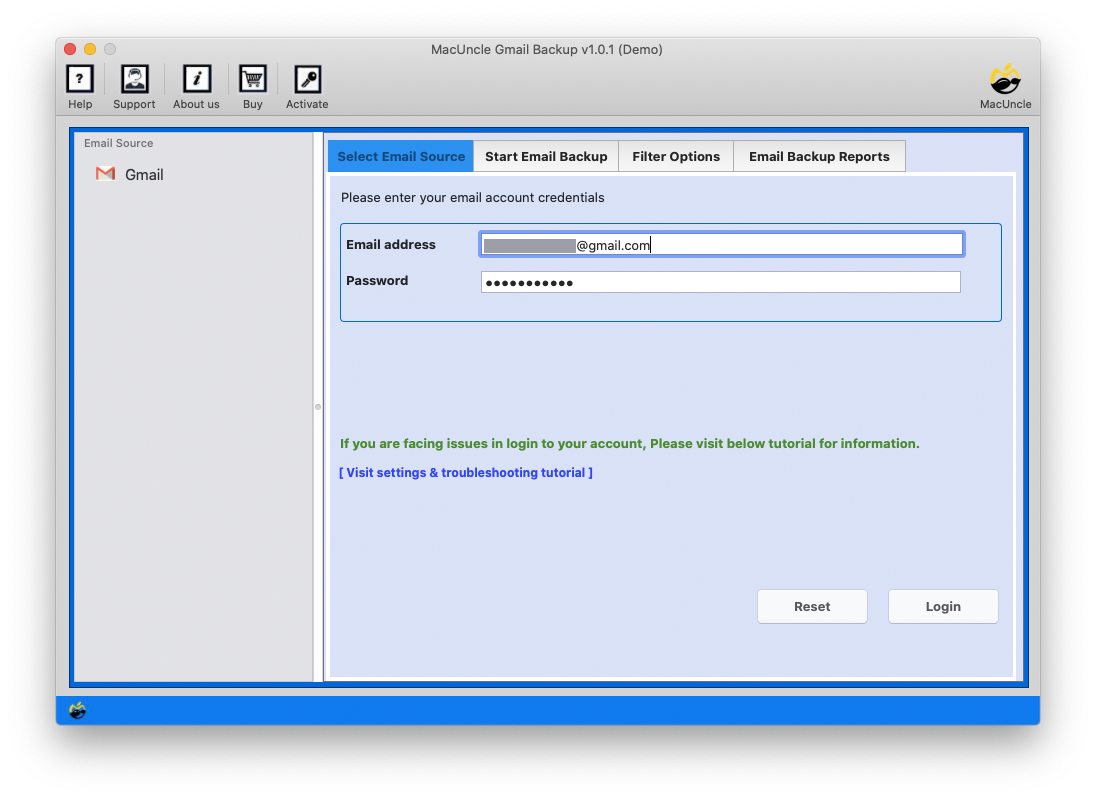Activate the product via the key icon
Image resolution: width=1096 pixels, height=799 pixels.
(x=307, y=78)
